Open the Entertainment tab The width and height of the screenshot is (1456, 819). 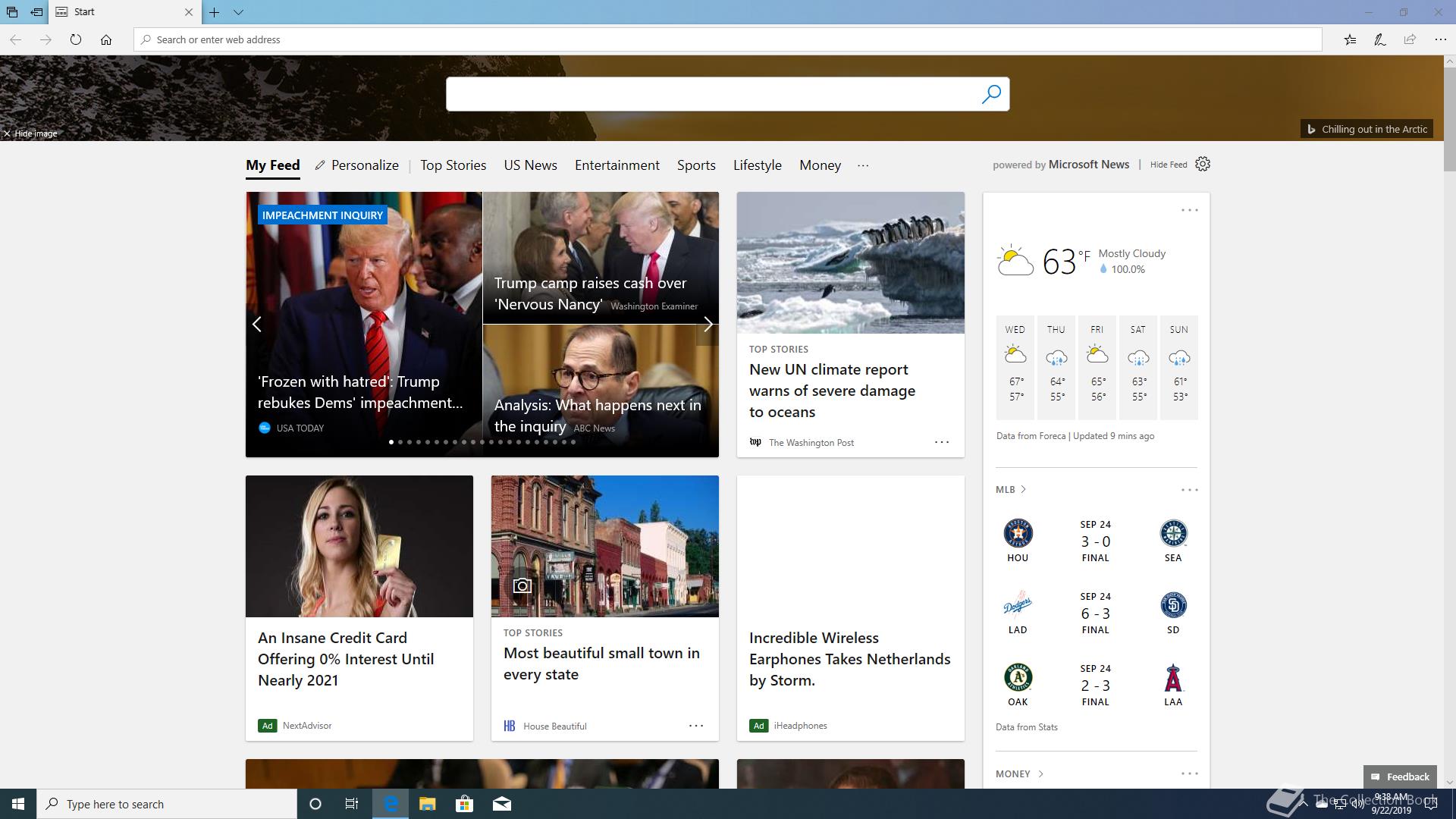tap(617, 165)
